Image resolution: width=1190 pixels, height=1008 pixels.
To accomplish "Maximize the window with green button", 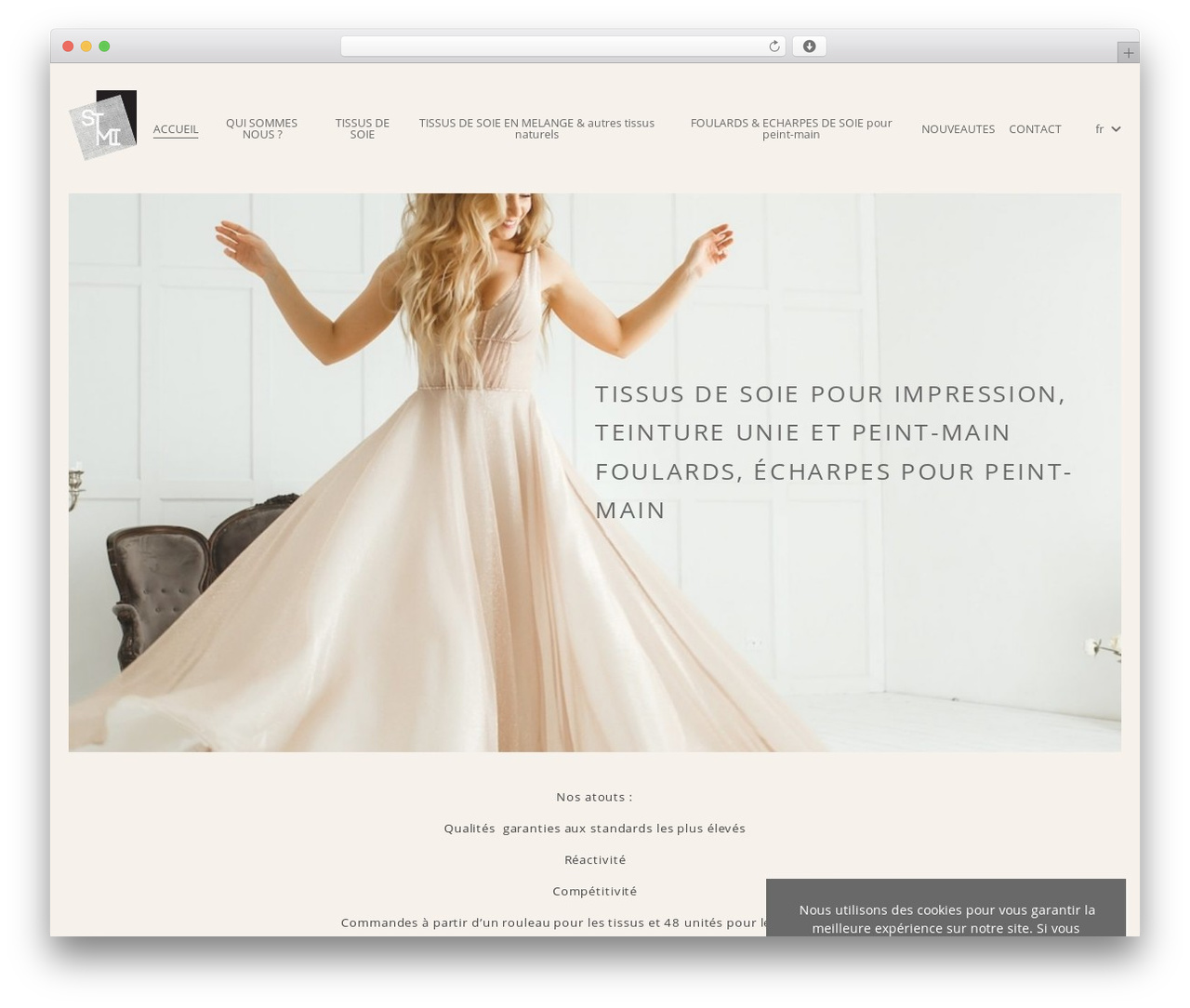I will pyautogui.click(x=104, y=46).
